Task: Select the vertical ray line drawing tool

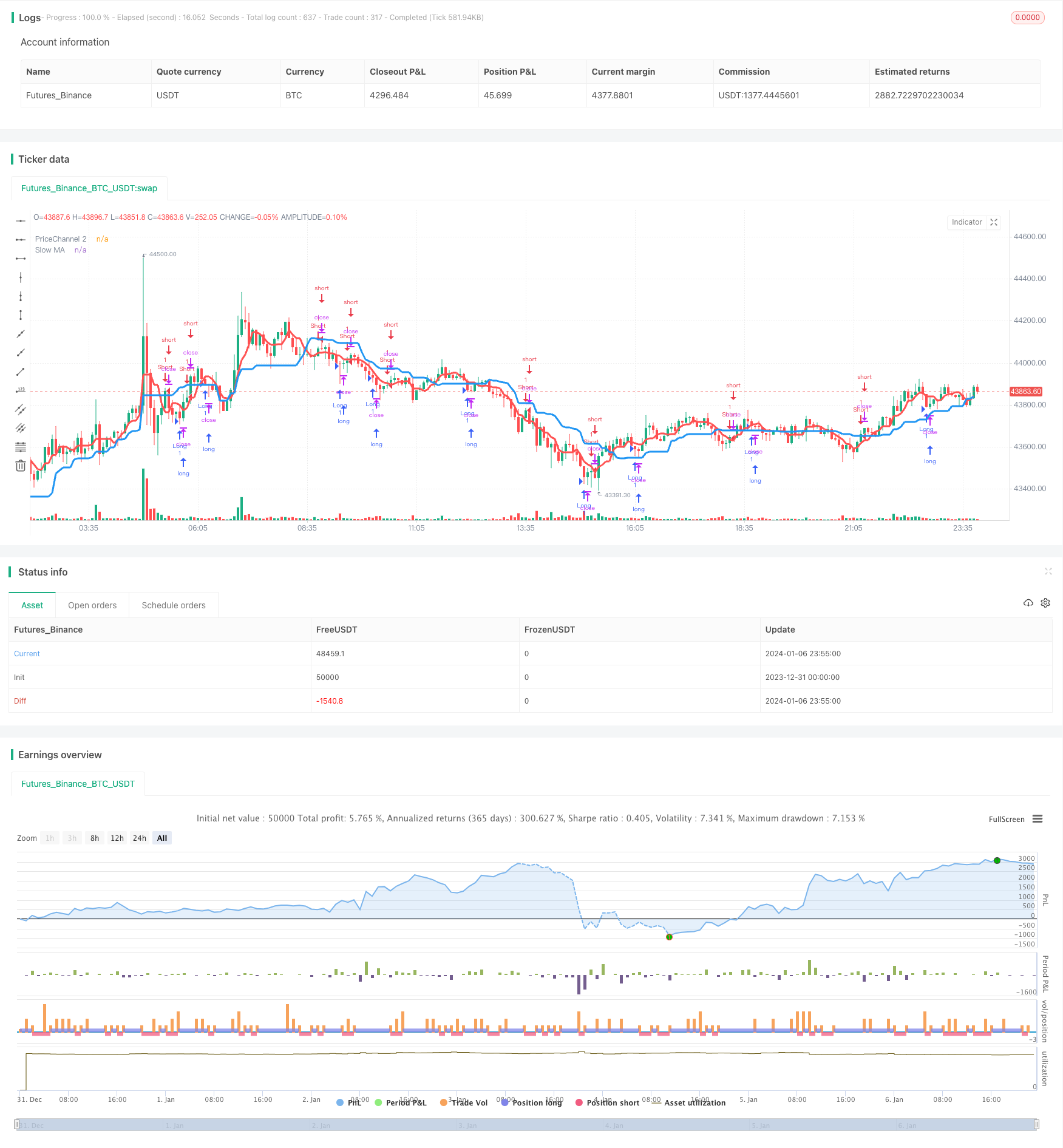Action: click(x=21, y=296)
